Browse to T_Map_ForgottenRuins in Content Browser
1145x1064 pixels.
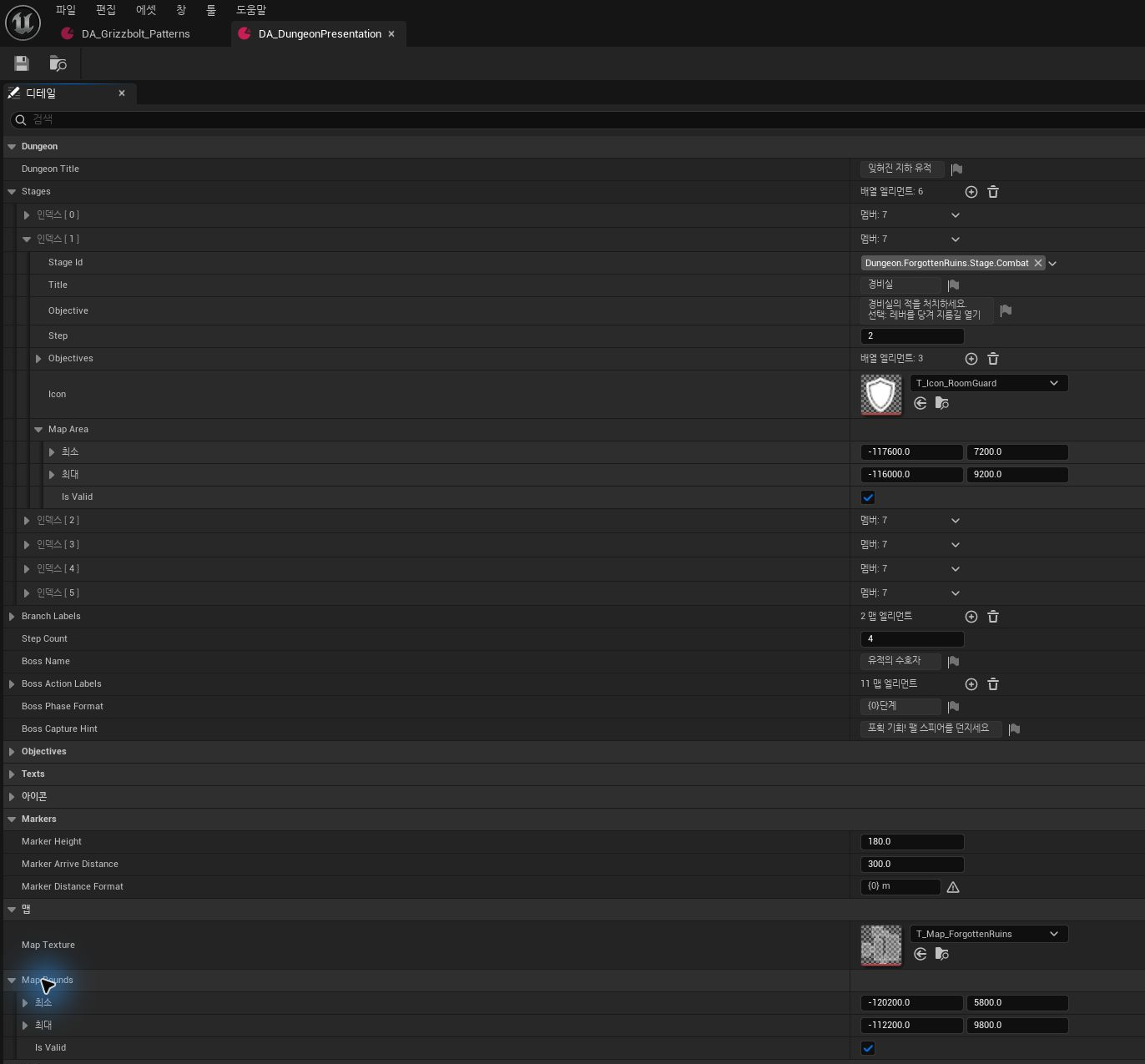942,954
